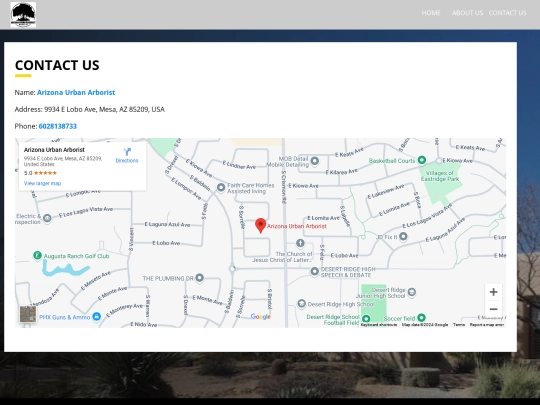Call phone number 6028138733 link
The image size is (540, 405).
[x=58, y=126]
